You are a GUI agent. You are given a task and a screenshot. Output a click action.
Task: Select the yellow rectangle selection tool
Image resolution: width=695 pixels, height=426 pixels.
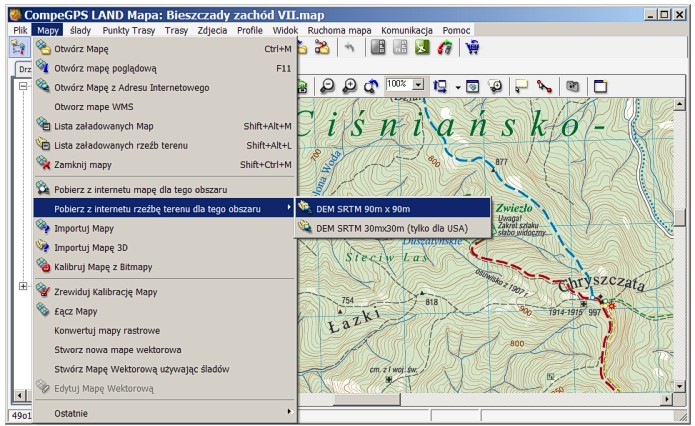point(522,86)
